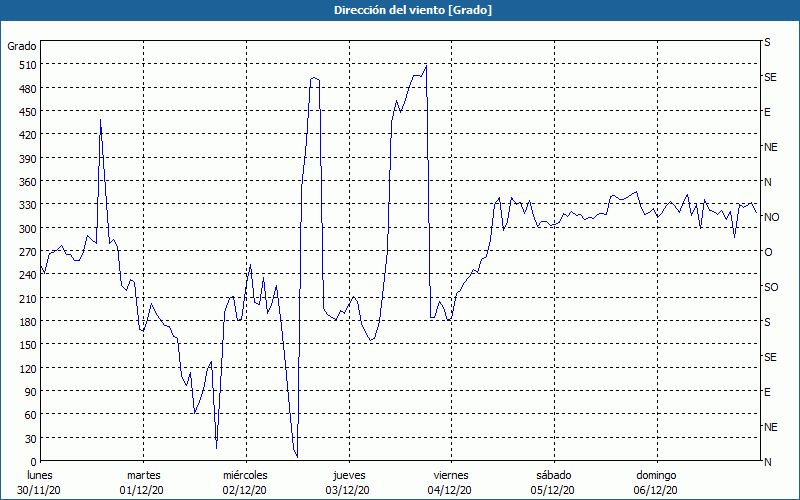800x500 pixels.
Task: Select the 30 value on the degree axis
Action: point(30,439)
